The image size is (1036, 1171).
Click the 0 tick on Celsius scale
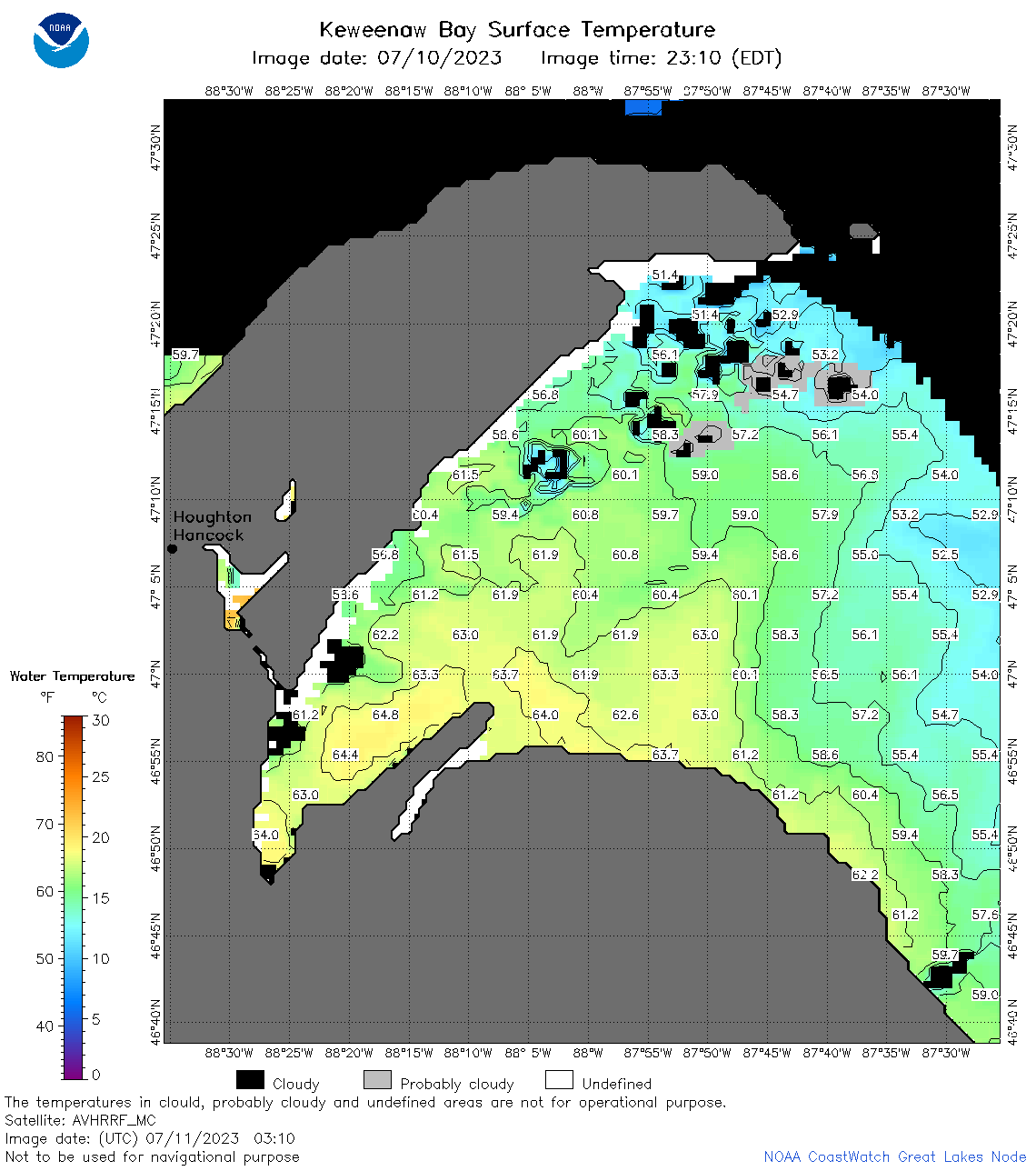point(96,1074)
